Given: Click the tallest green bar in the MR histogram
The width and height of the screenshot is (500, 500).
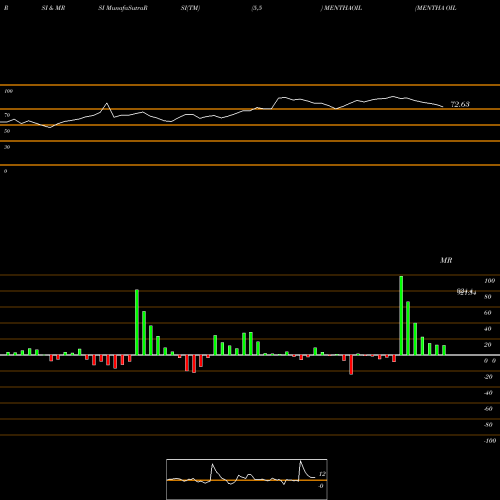Looking at the screenshot, I should (401, 315).
